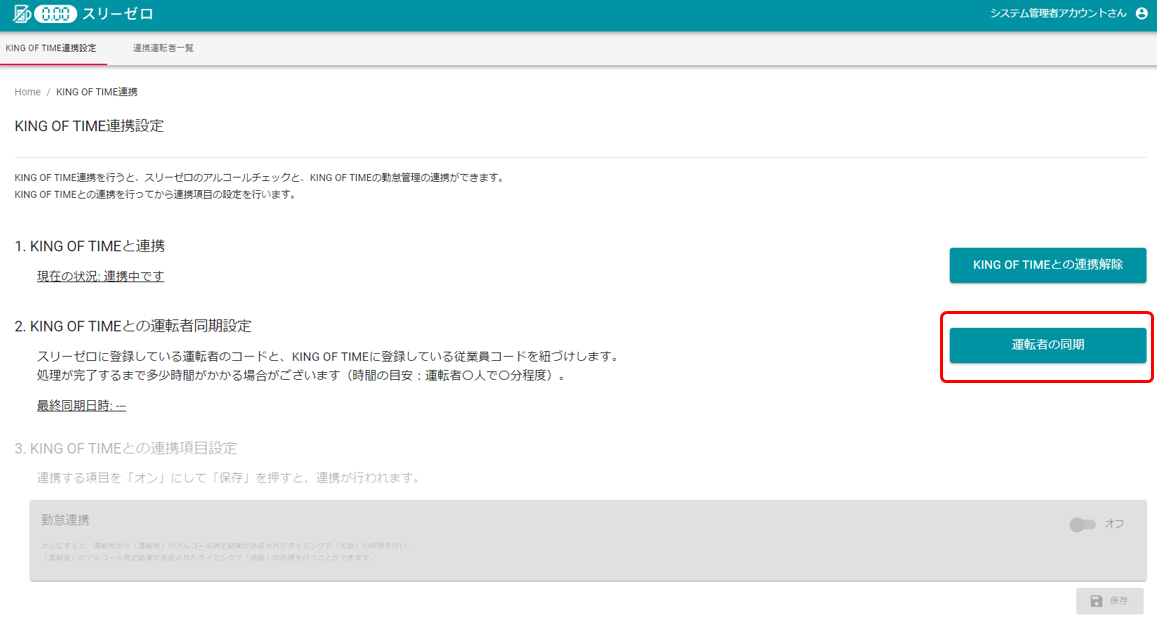Click 2. KING OF TIMEとの運転者同期設定 heading
The width and height of the screenshot is (1157, 631).
pos(133,325)
